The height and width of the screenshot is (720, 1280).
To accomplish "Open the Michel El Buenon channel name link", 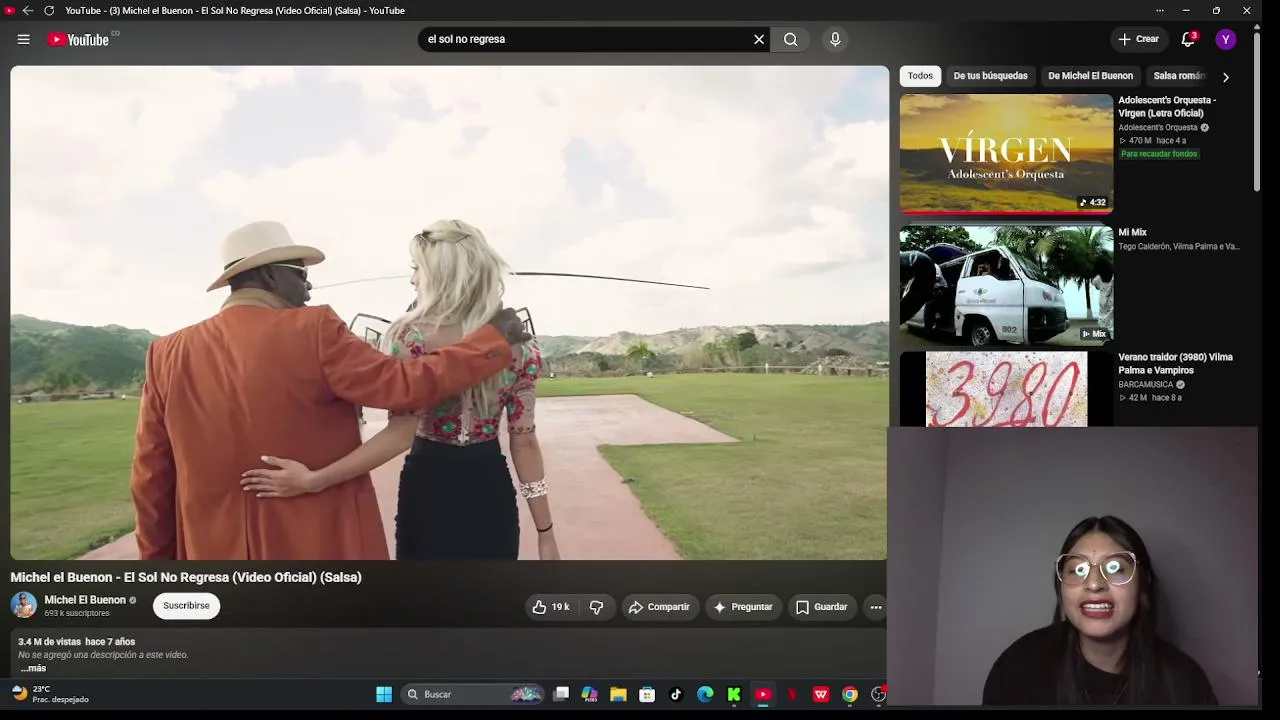I will click(85, 600).
